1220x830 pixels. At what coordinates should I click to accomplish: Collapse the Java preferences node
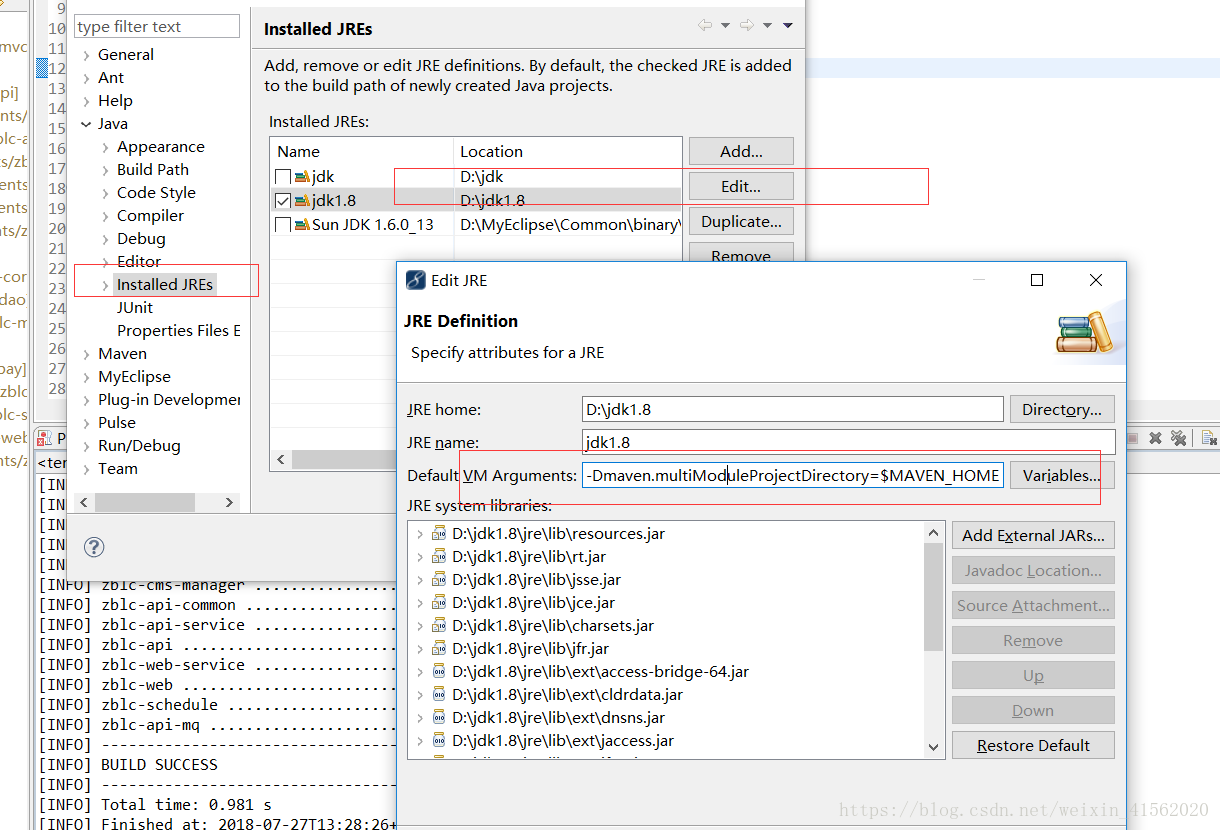pyautogui.click(x=87, y=124)
